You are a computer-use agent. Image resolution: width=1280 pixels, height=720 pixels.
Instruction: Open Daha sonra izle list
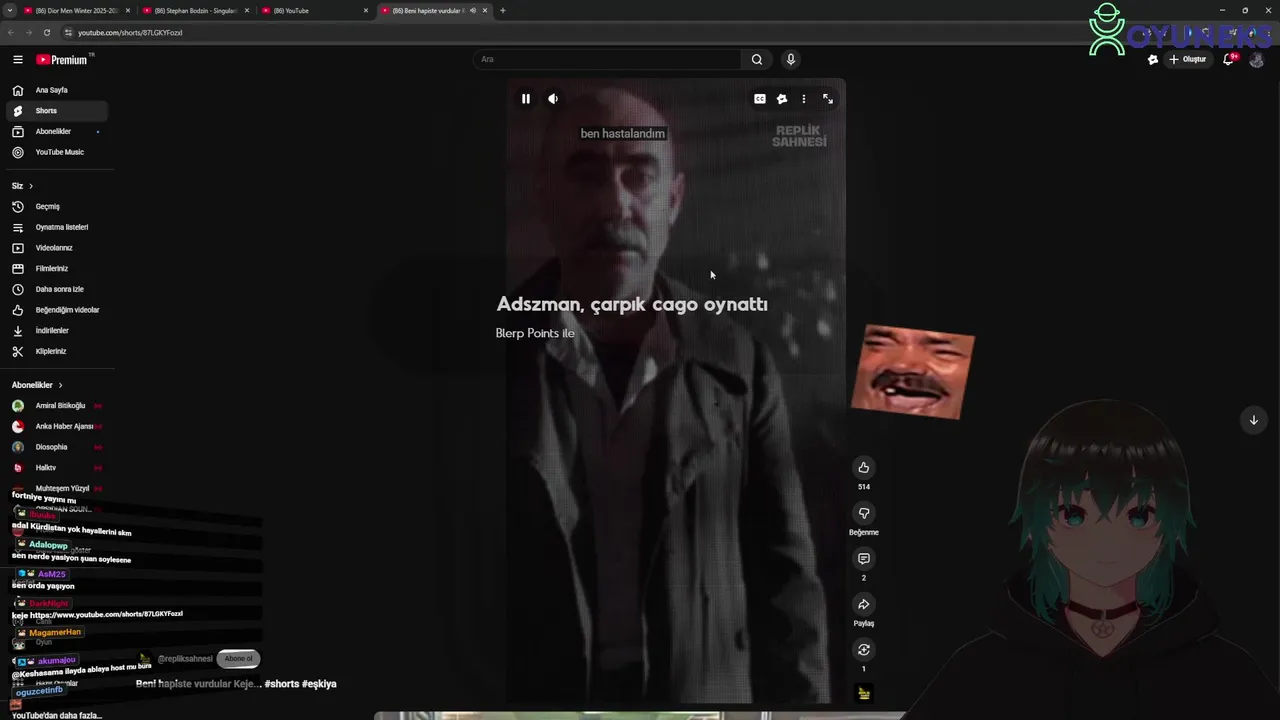coord(56,289)
